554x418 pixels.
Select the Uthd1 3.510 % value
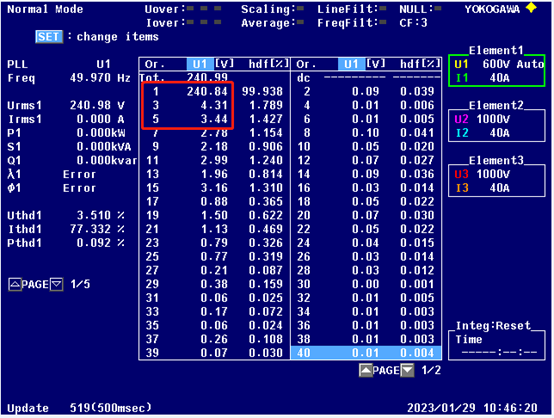100,215
